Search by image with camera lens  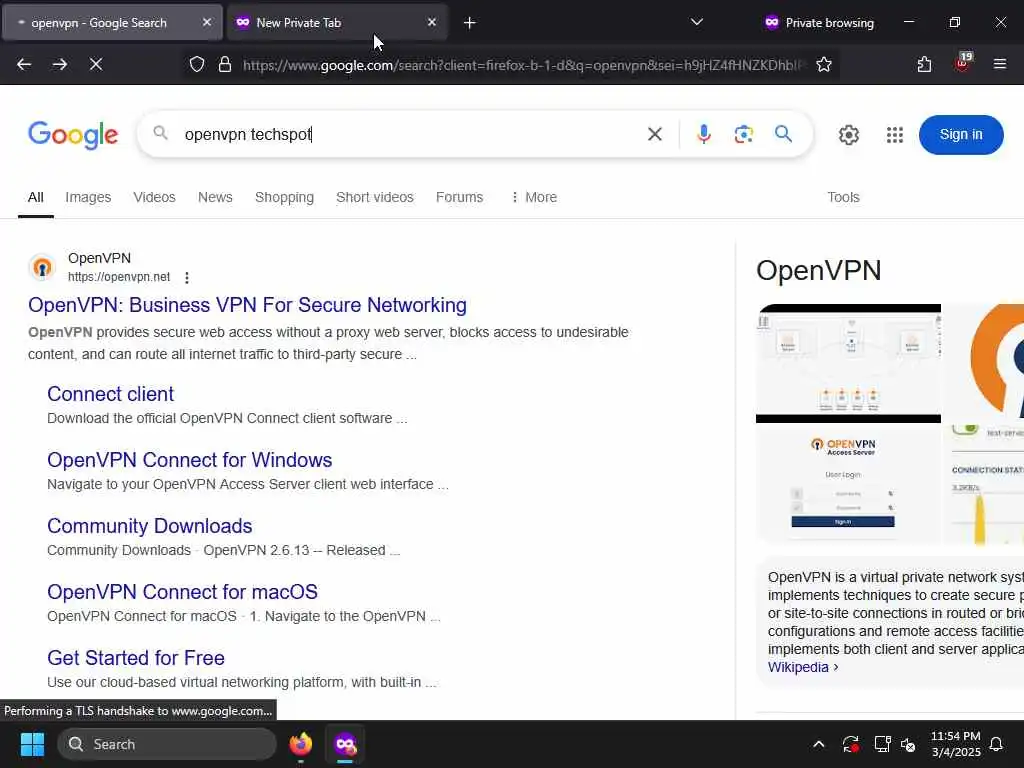pos(743,135)
